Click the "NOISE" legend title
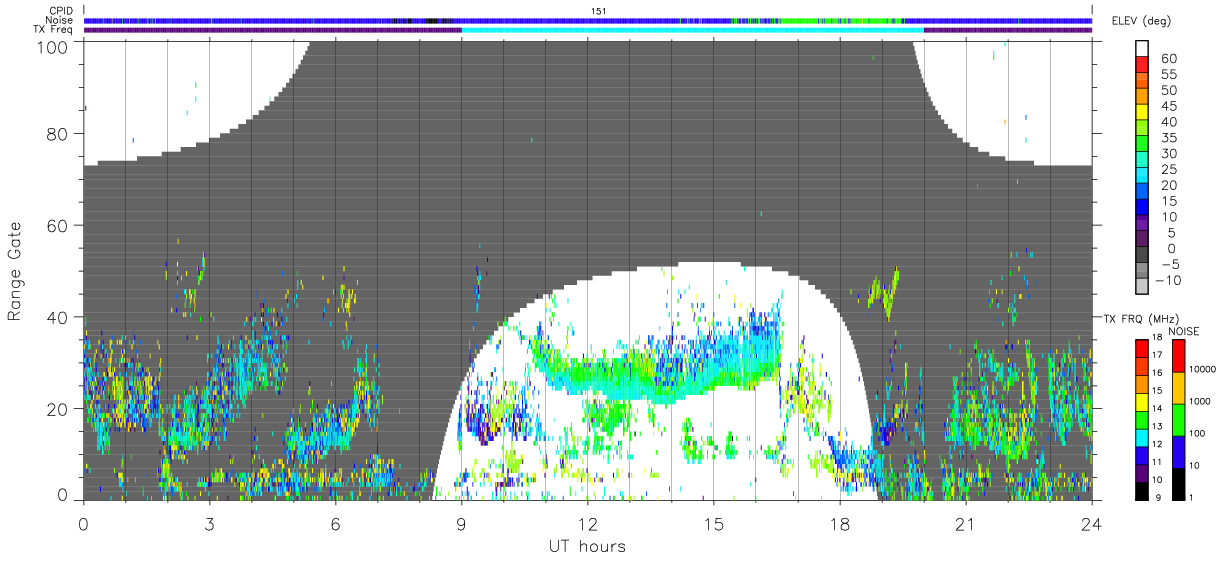The height and width of the screenshot is (567, 1228). click(x=1183, y=331)
